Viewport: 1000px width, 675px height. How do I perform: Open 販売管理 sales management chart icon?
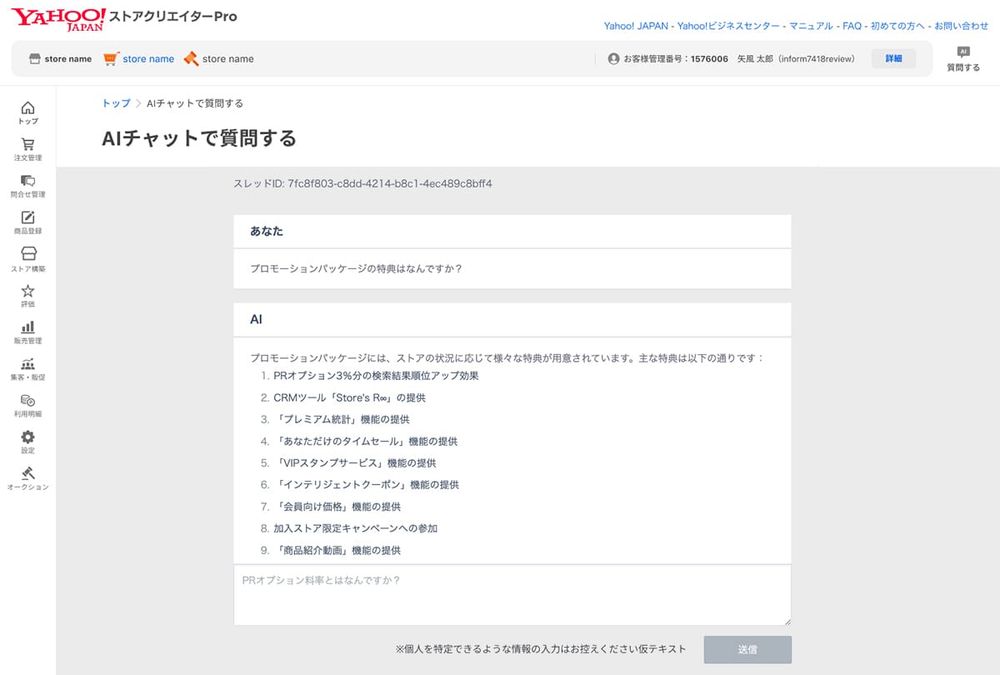[28, 333]
